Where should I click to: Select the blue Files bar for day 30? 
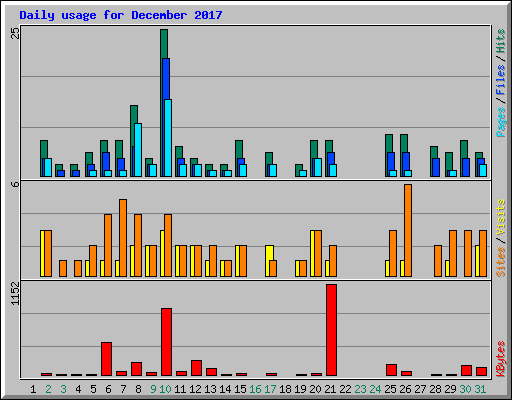(x=466, y=167)
